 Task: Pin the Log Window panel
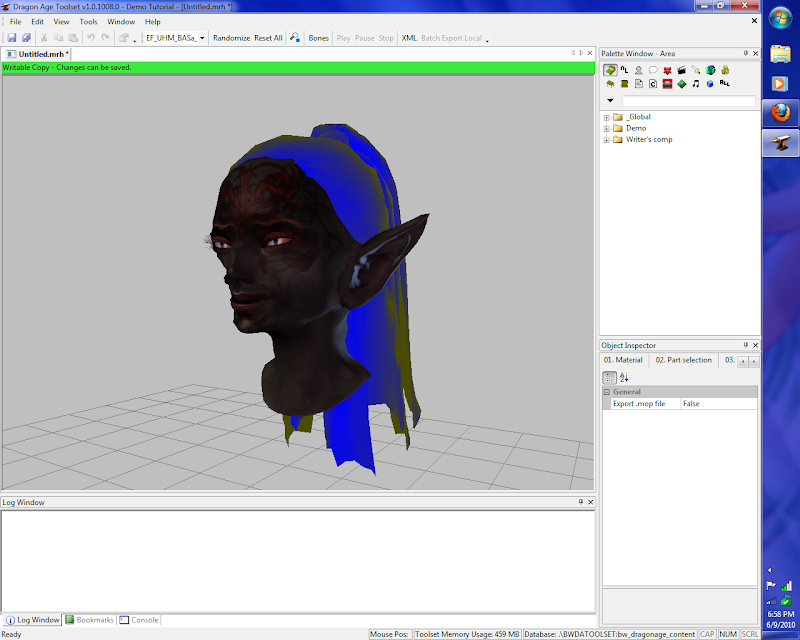pyautogui.click(x=581, y=502)
